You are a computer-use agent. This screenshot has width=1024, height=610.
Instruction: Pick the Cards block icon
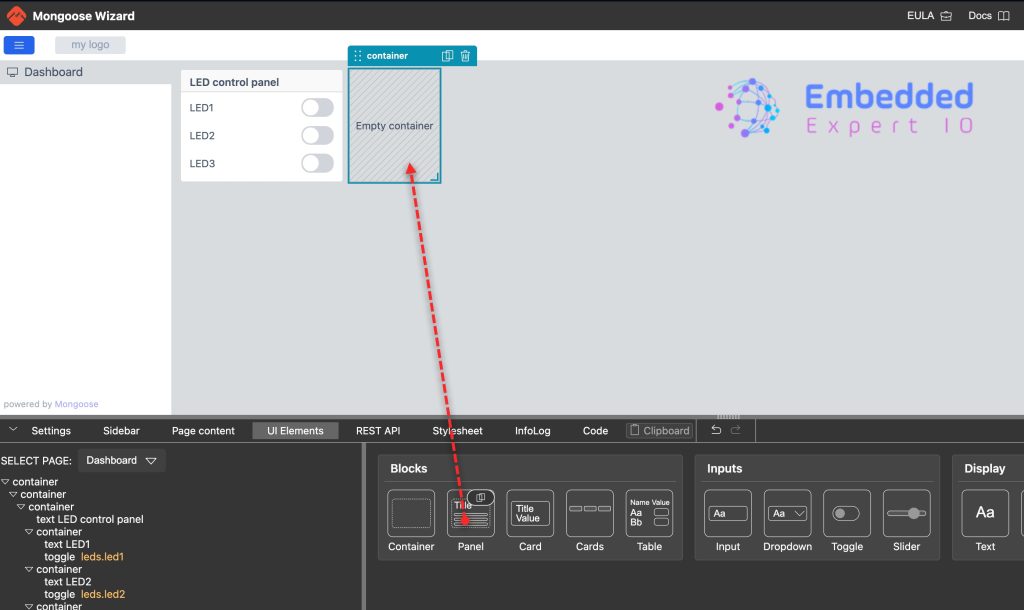point(590,513)
